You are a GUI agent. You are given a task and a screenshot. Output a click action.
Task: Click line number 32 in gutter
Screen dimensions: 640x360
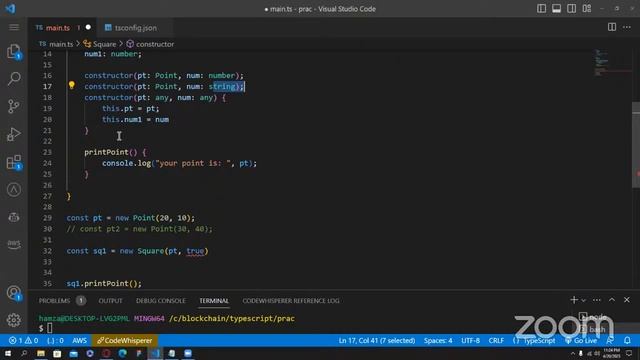coord(47,251)
